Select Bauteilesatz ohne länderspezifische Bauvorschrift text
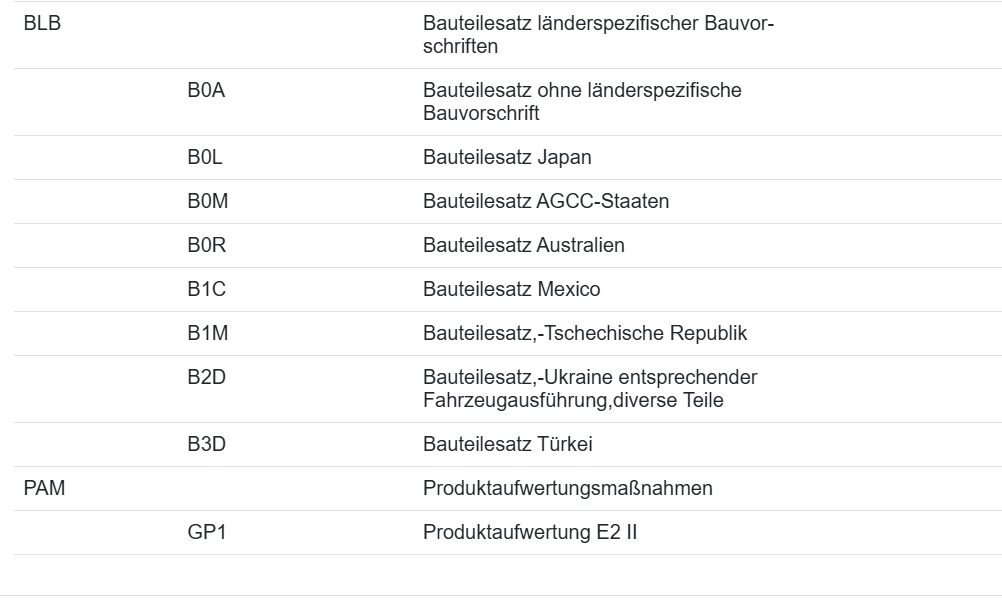The image size is (1002, 611). click(582, 102)
